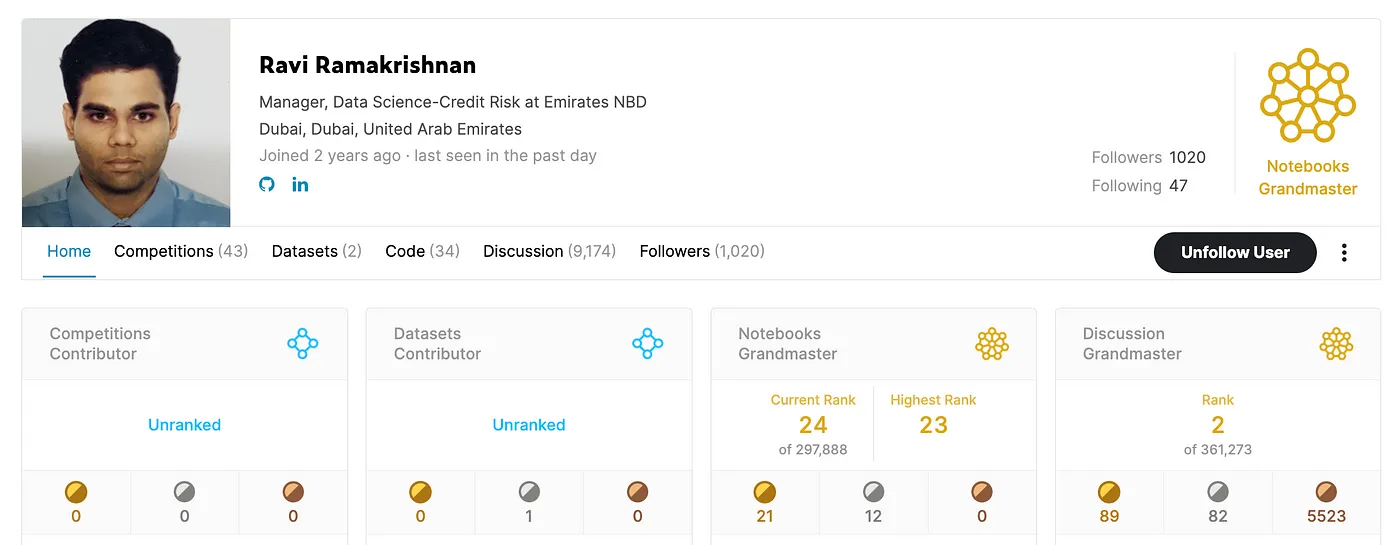Click the Followers 1020 count link
1400x545 pixels.
[1149, 158]
